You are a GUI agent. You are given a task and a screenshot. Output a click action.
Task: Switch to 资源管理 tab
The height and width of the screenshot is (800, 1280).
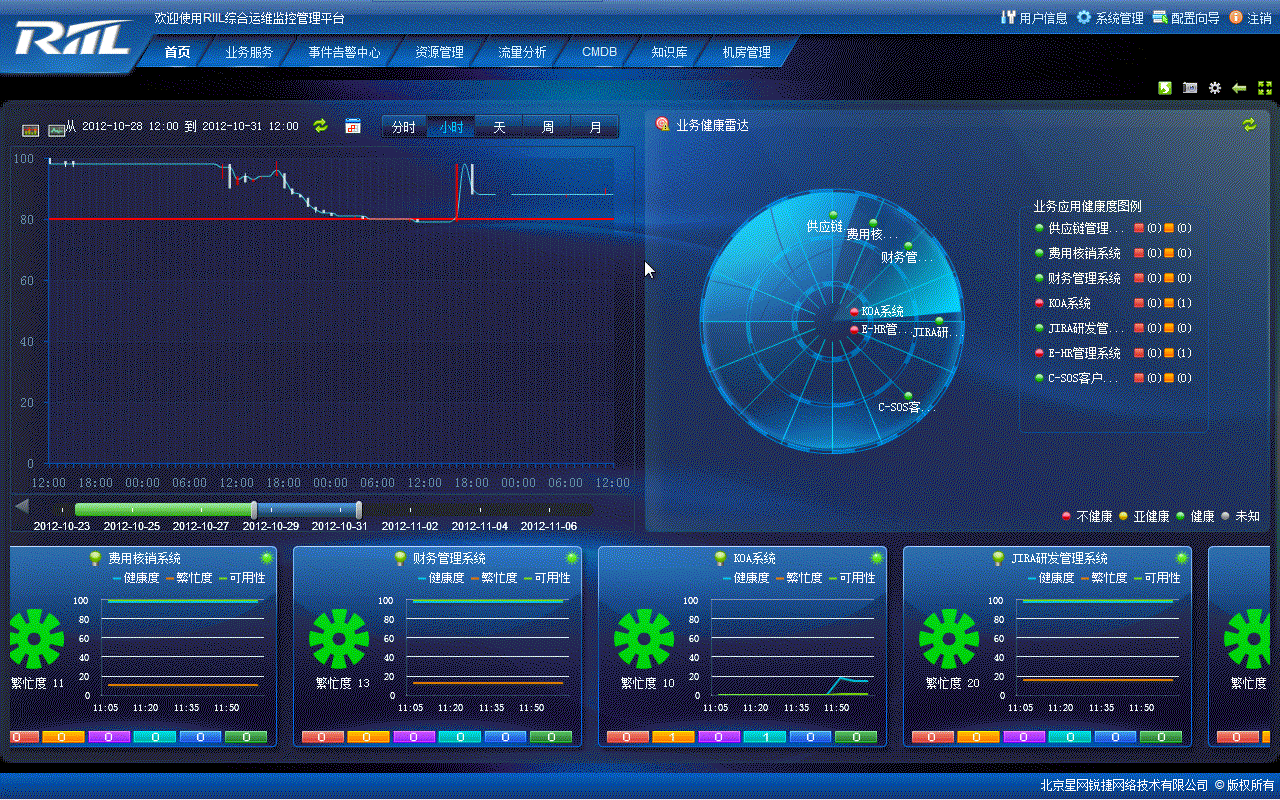[x=440, y=52]
